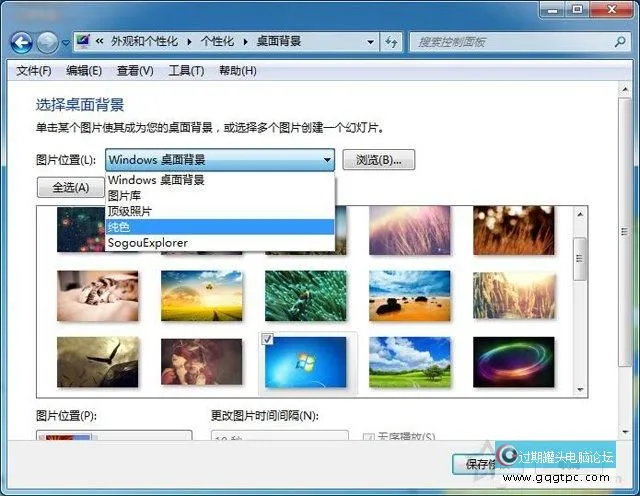Image resolution: width=640 pixels, height=496 pixels.
Task: Select the yellow field road wallpaper
Action: coord(202,296)
